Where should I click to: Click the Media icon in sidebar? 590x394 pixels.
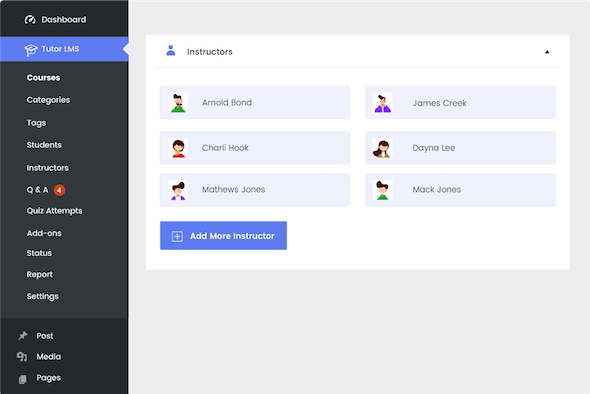coord(22,357)
